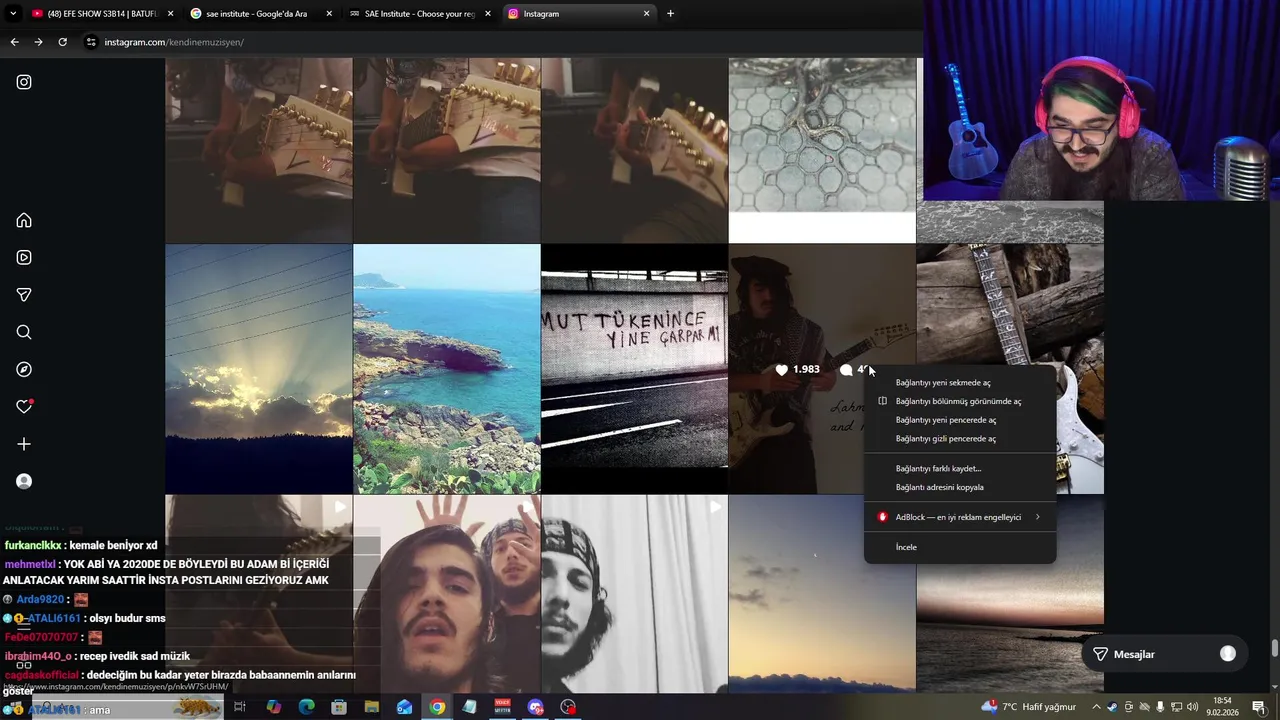
Task: Open Microsoft Store from taskbar
Action: 339,707
